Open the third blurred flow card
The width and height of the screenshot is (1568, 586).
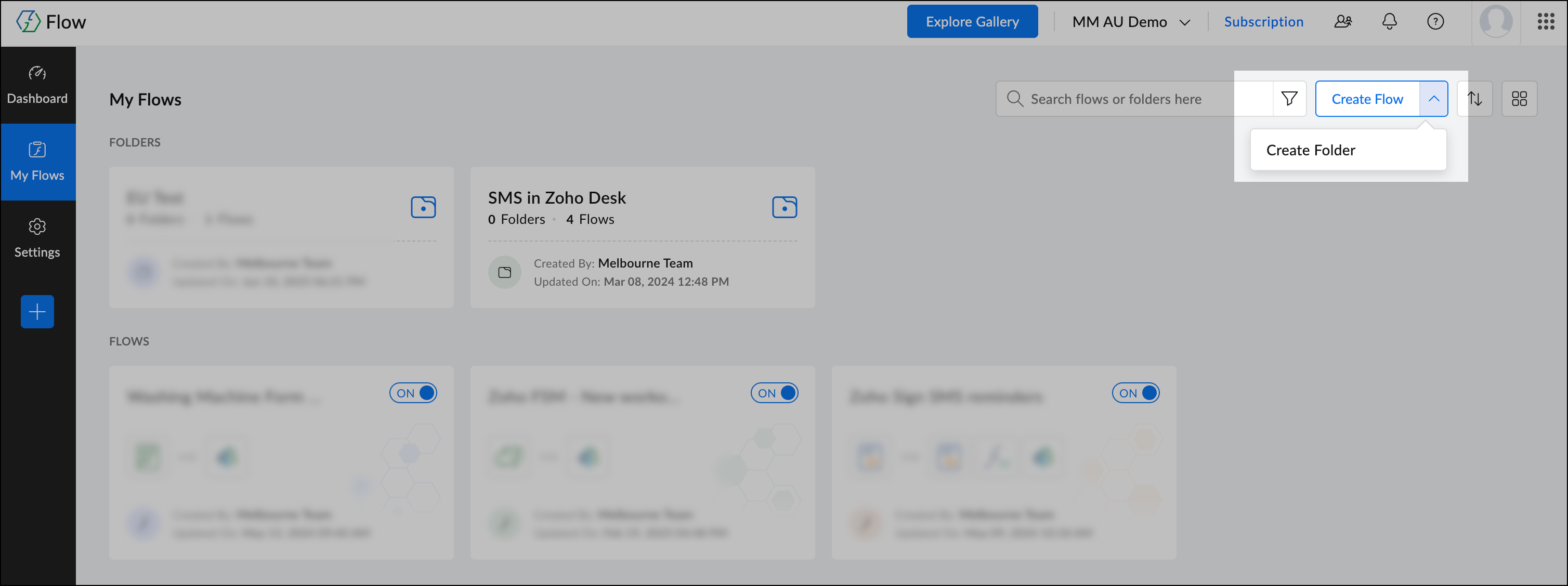click(x=1004, y=462)
